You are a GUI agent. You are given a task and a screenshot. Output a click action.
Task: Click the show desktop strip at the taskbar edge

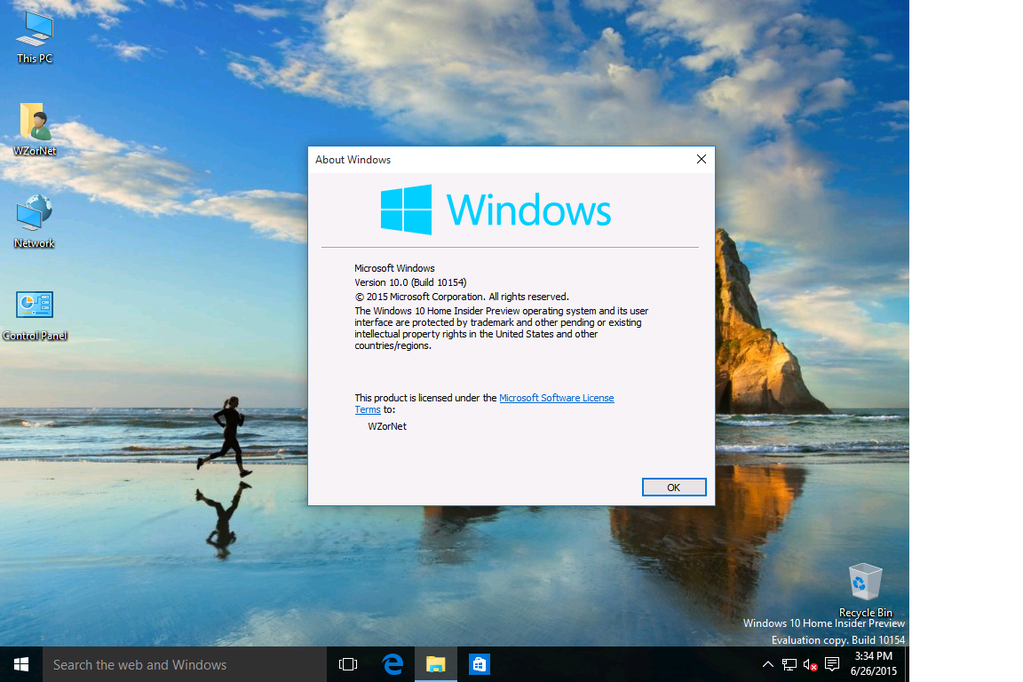point(906,664)
